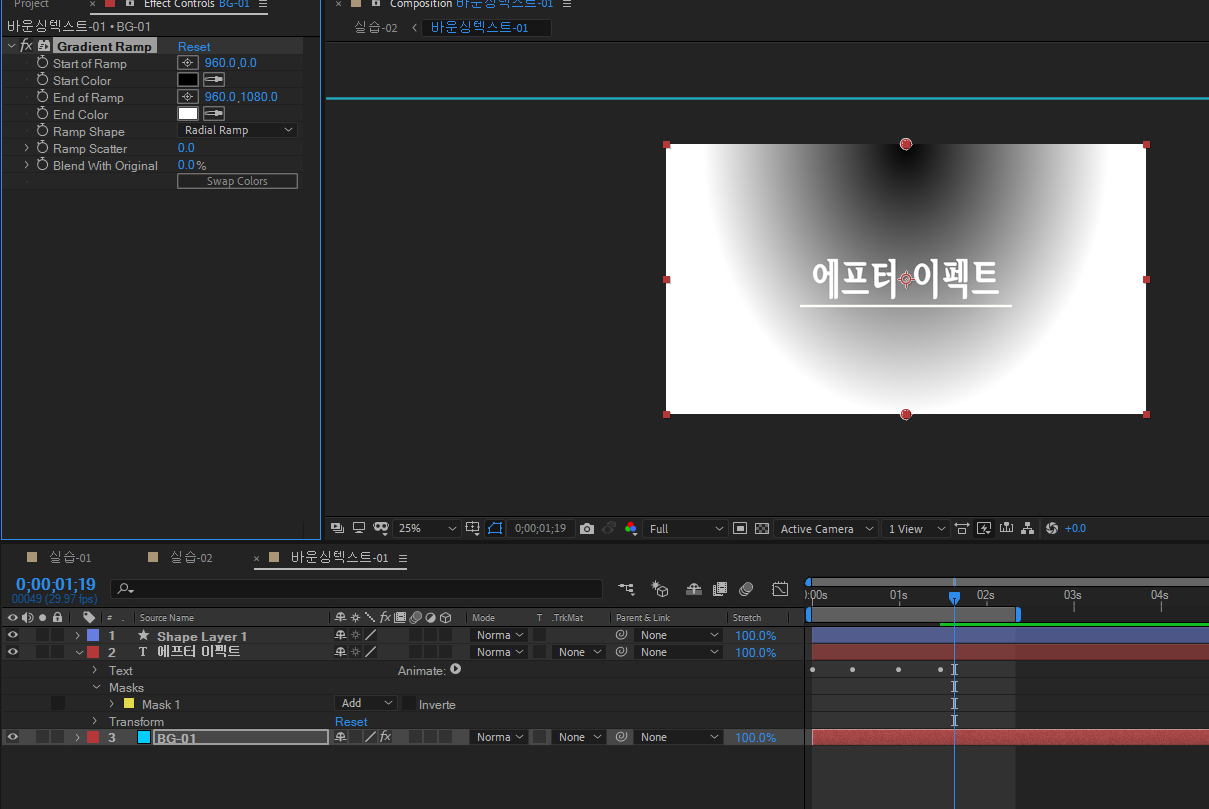
Task: Enable Frame Blending icon in timeline
Action: point(720,589)
